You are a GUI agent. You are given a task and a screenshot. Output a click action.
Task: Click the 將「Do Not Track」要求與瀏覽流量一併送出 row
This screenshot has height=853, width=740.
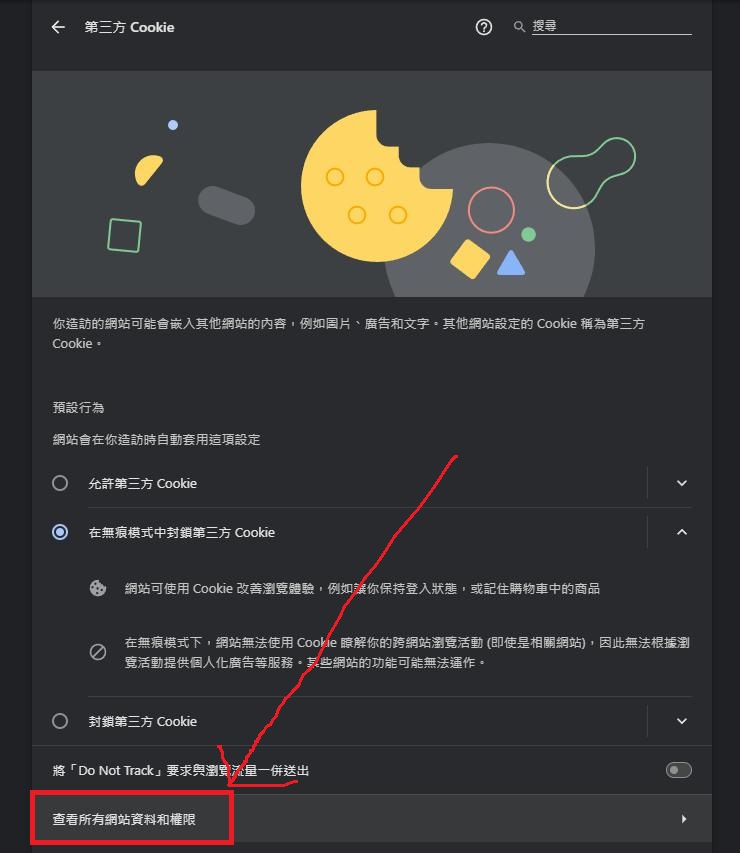click(x=372, y=770)
